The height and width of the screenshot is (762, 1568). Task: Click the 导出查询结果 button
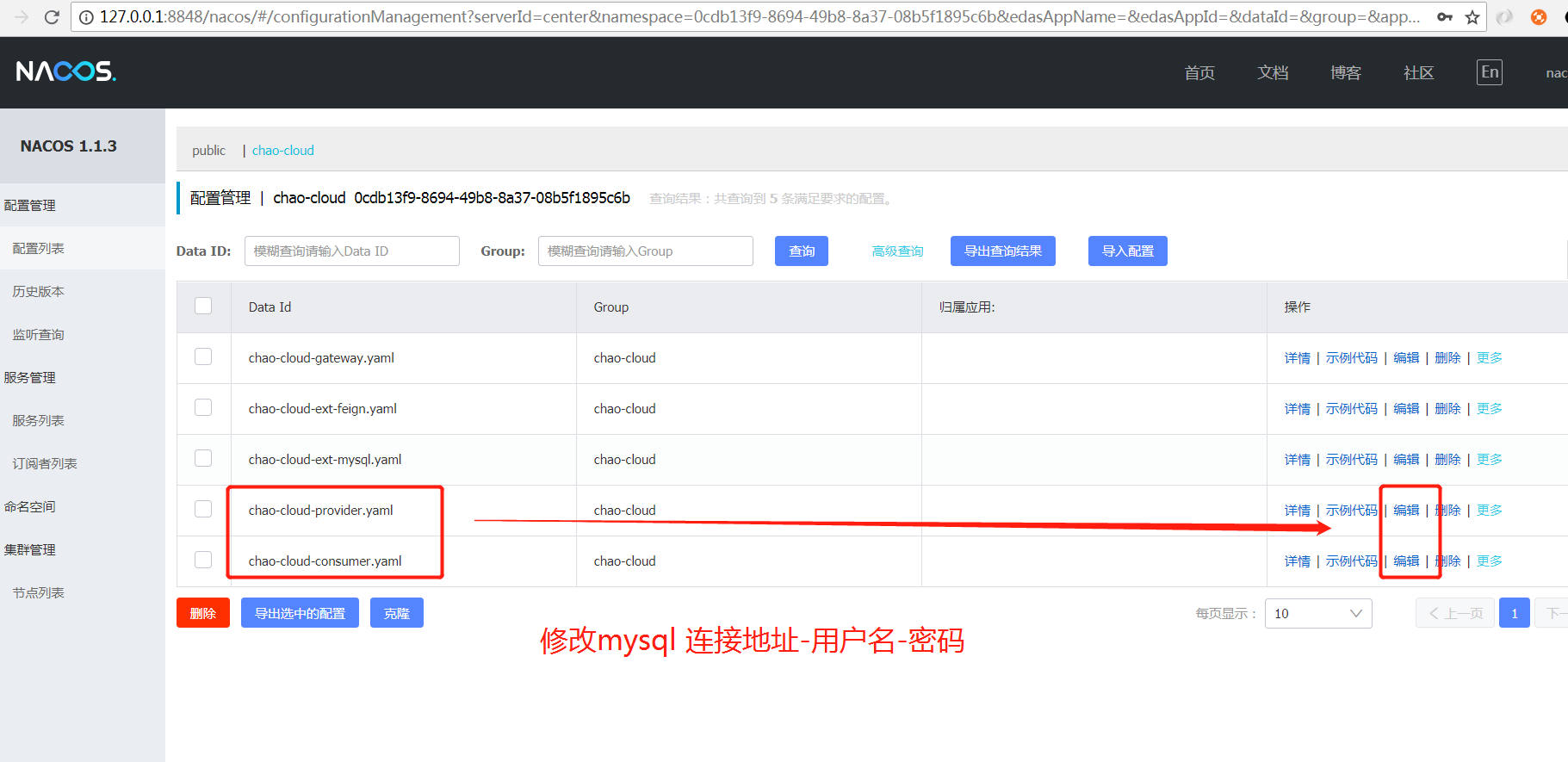pyautogui.click(x=1003, y=251)
